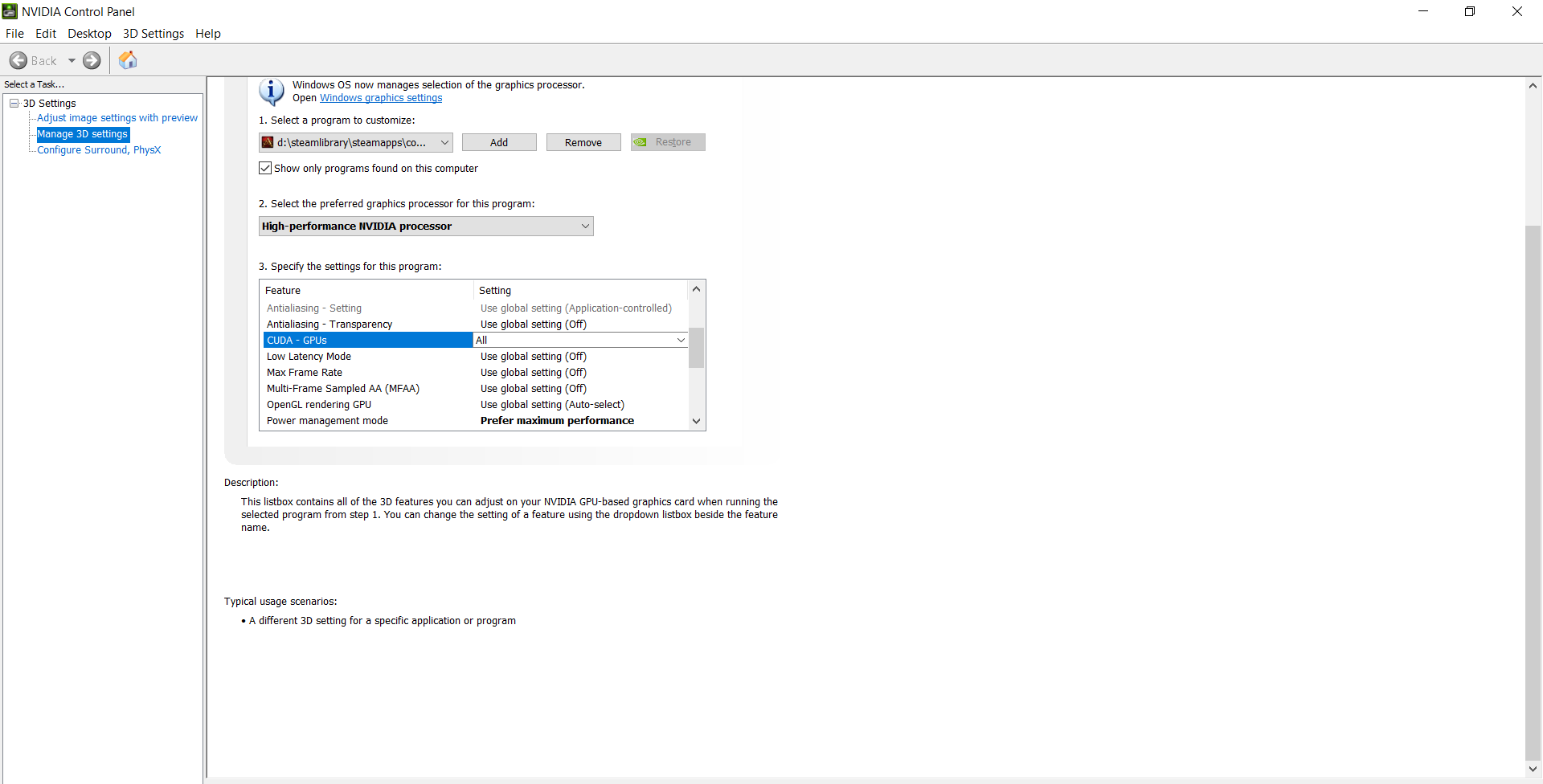Open Configure Surround, PhysX task

coord(99,150)
